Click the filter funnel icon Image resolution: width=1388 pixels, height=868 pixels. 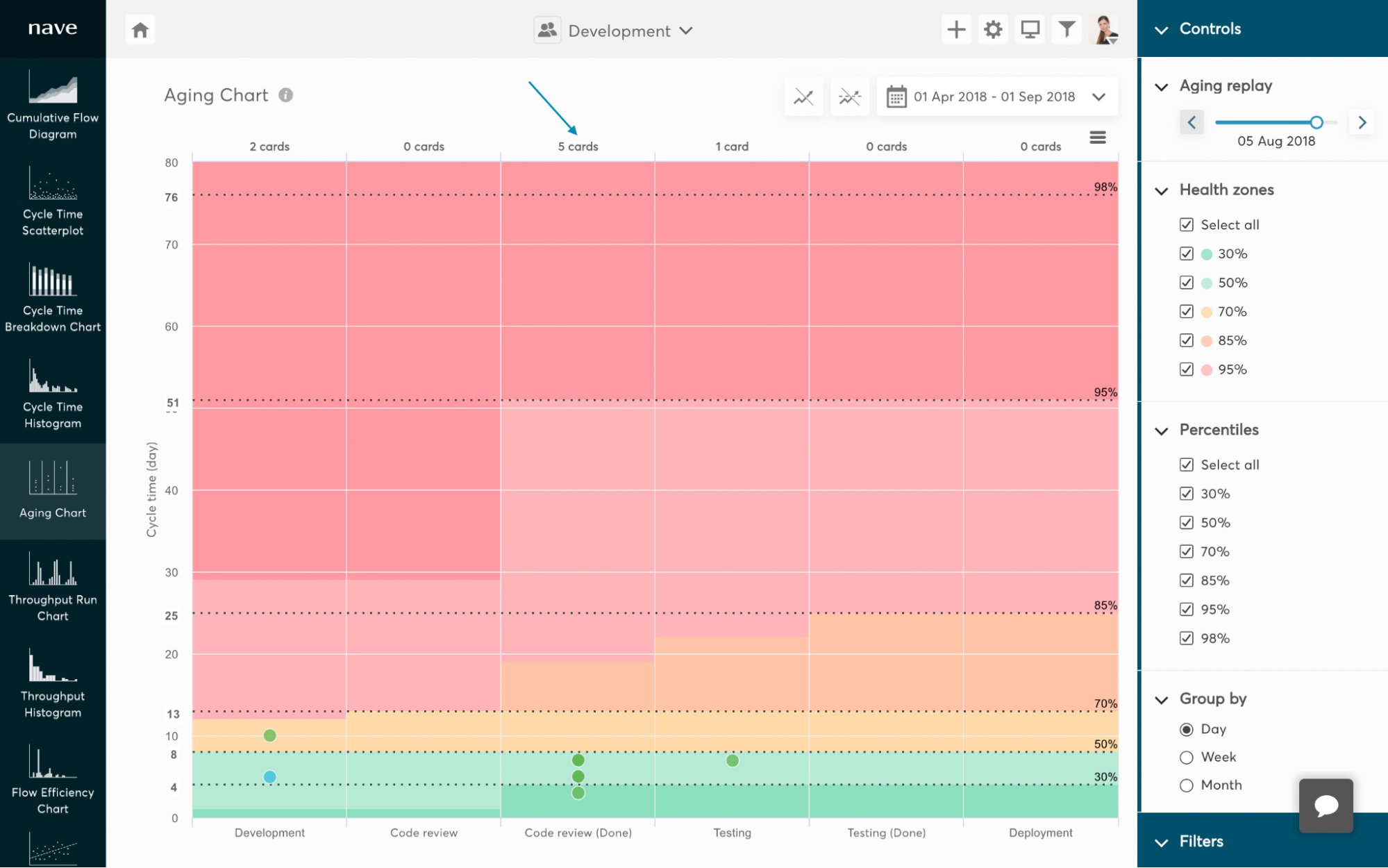pos(1067,30)
